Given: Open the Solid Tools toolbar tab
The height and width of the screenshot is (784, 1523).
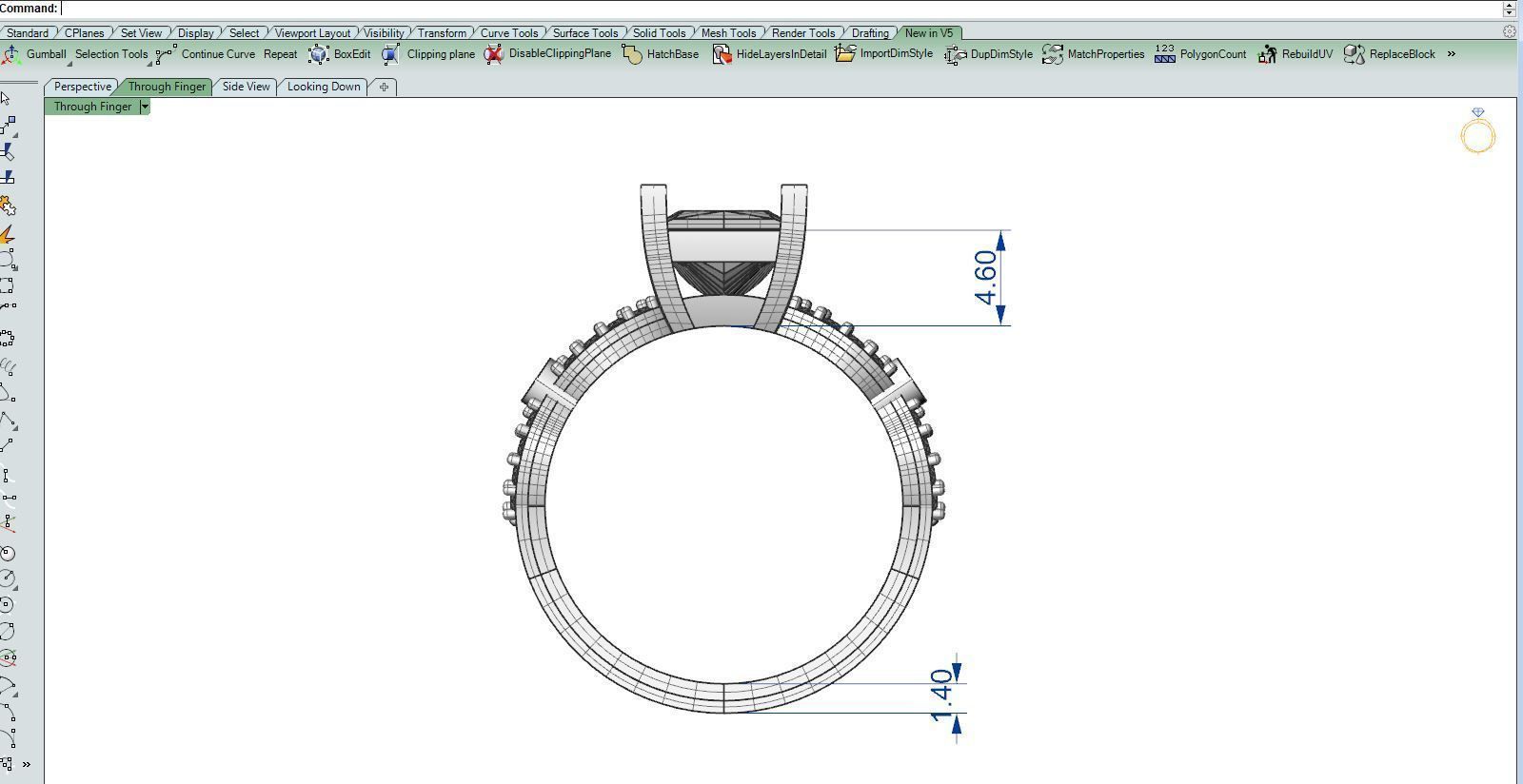Looking at the screenshot, I should [659, 32].
